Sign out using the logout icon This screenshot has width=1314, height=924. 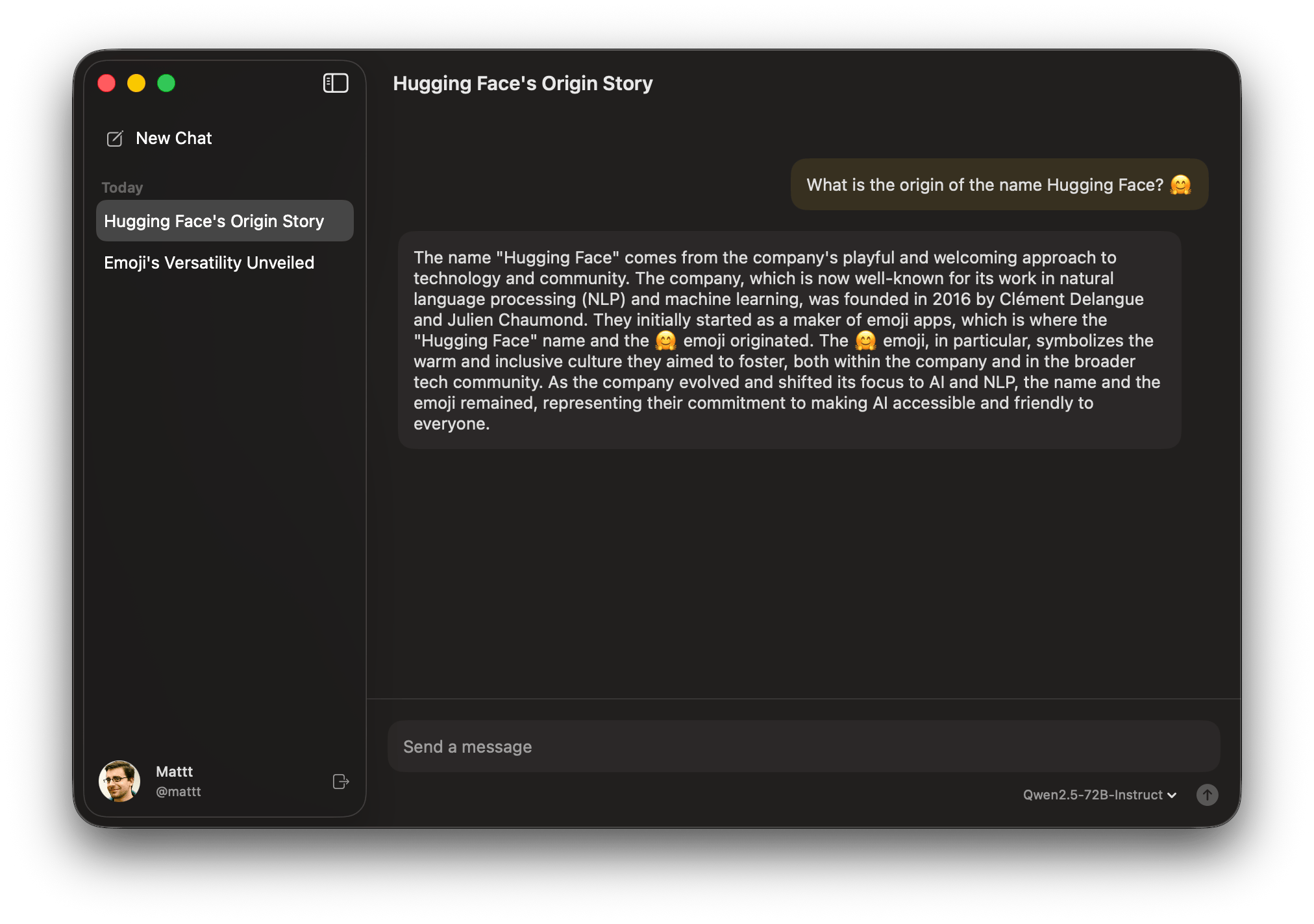(x=340, y=782)
